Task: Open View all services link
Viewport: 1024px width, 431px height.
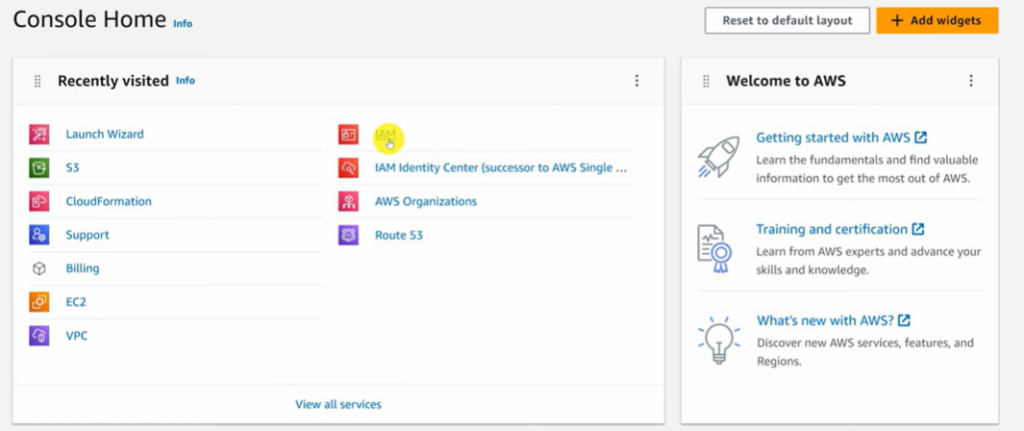Action: (338, 404)
